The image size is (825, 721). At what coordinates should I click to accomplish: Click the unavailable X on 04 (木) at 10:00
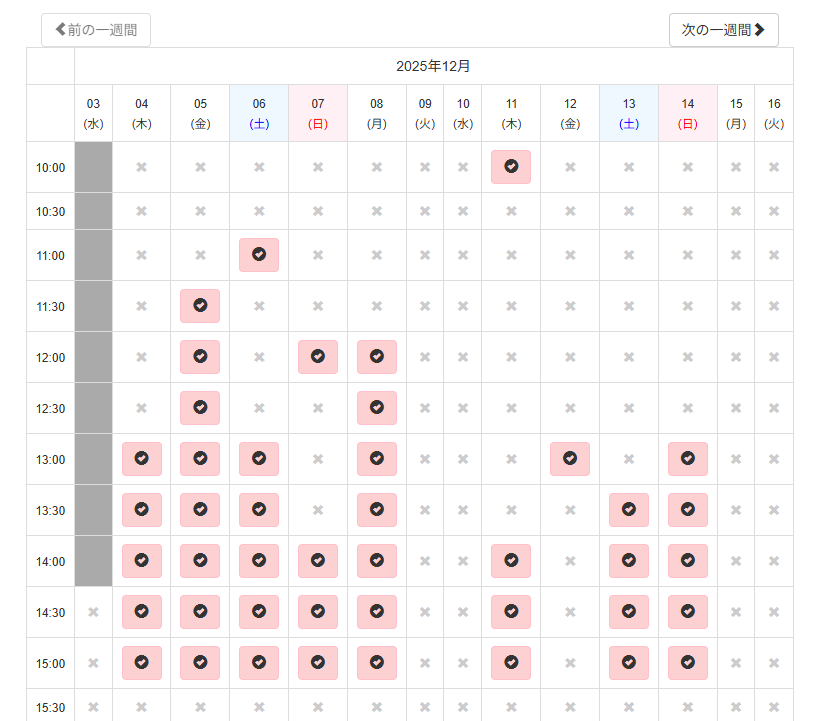[x=142, y=167]
